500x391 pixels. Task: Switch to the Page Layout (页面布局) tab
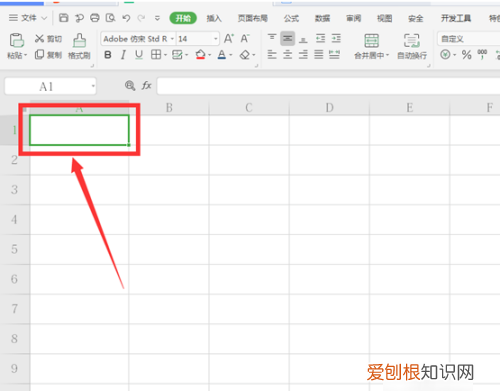(253, 18)
